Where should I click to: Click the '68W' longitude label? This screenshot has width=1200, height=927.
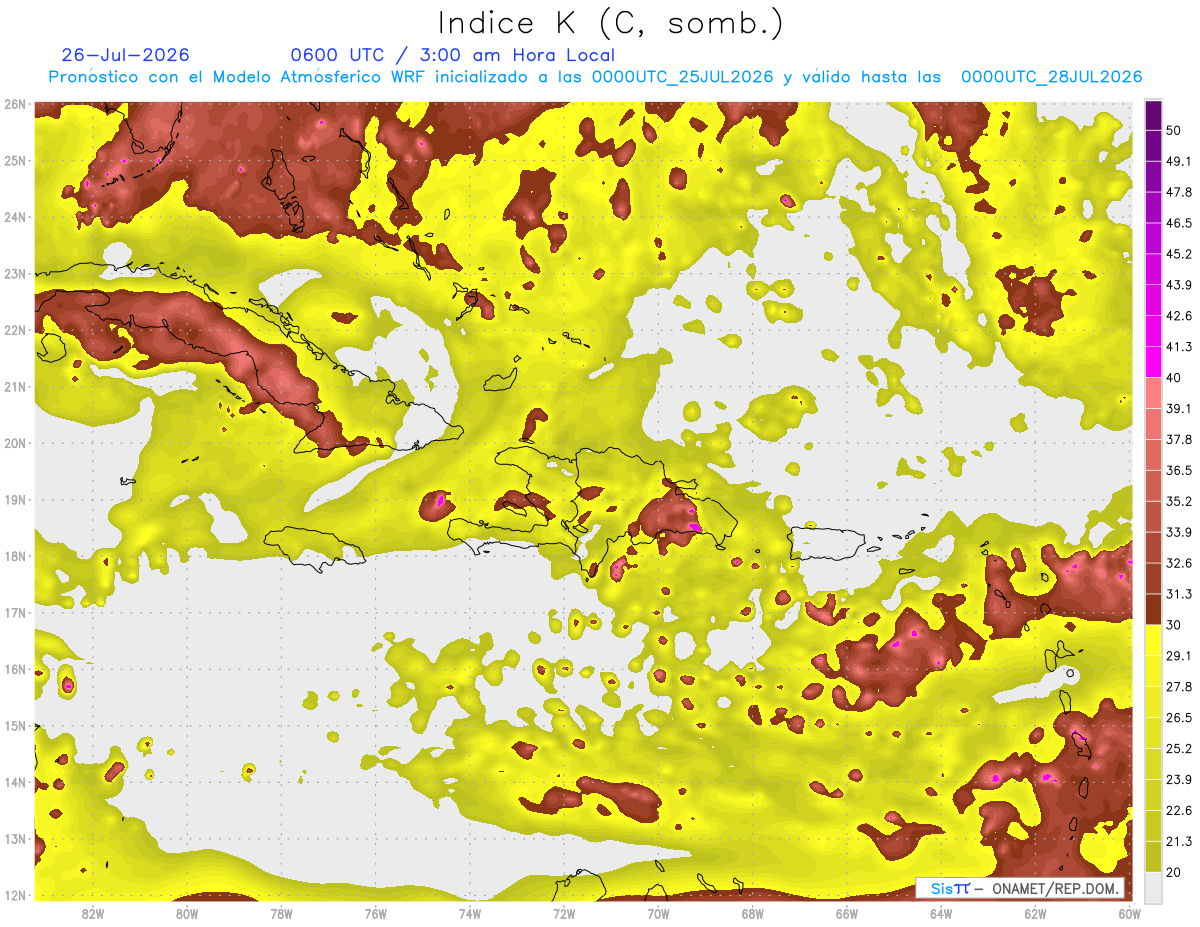click(x=752, y=913)
